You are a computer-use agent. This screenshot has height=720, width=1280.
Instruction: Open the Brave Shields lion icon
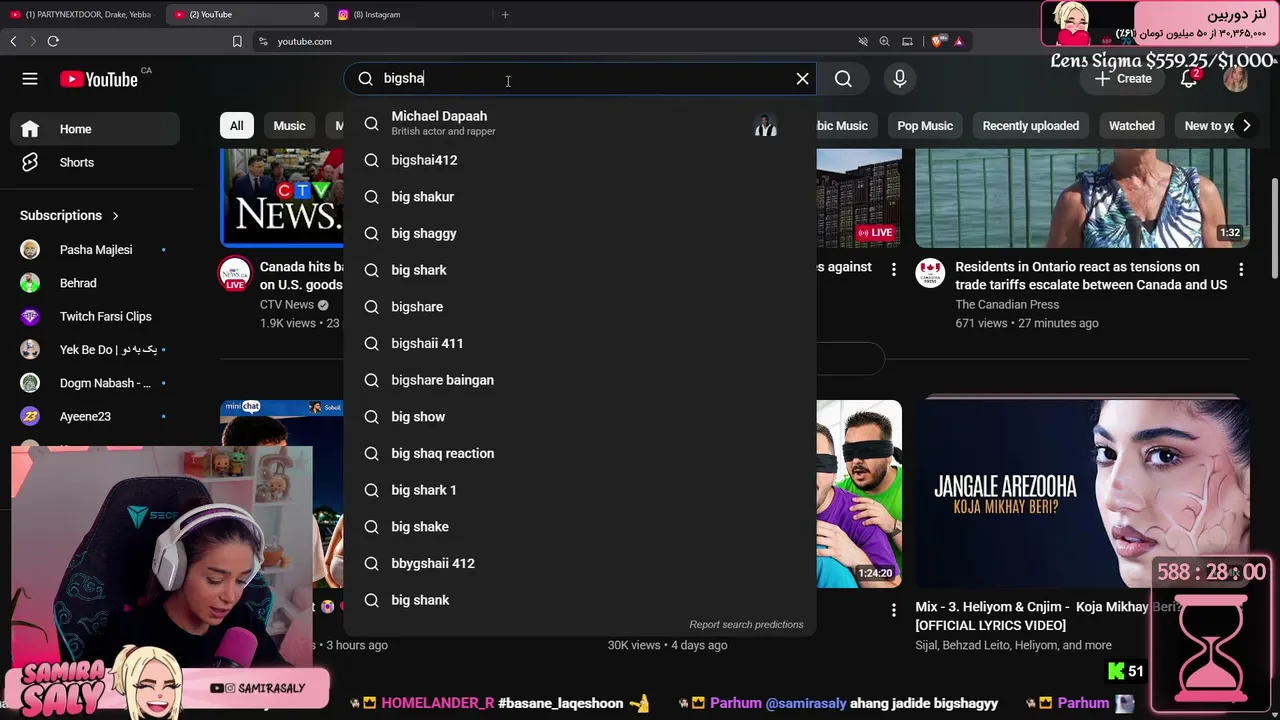(937, 41)
